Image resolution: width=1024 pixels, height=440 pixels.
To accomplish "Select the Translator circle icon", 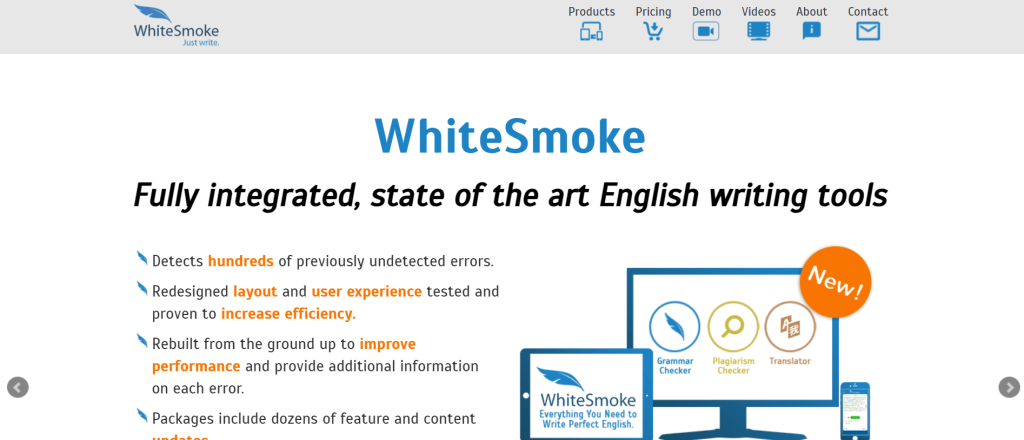I will click(790, 326).
